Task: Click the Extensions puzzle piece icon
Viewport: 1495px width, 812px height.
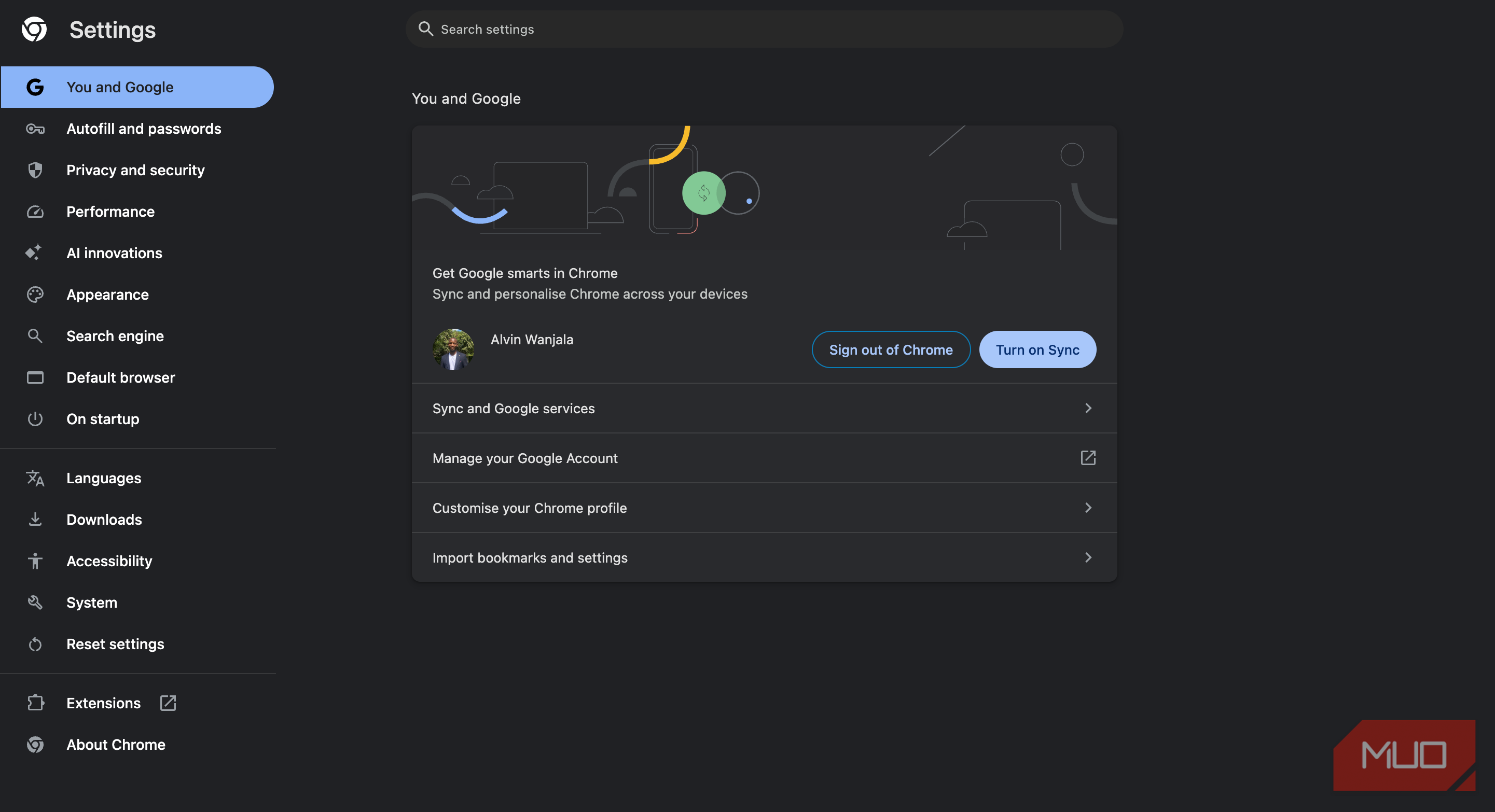Action: [x=35, y=703]
